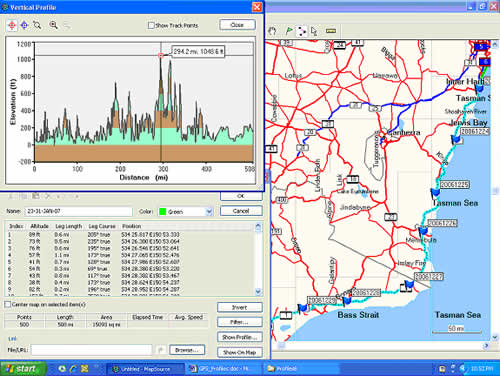Click the taskbar clock showing 10:52 PM
Screen dimensions: 500x376
pos(481,369)
